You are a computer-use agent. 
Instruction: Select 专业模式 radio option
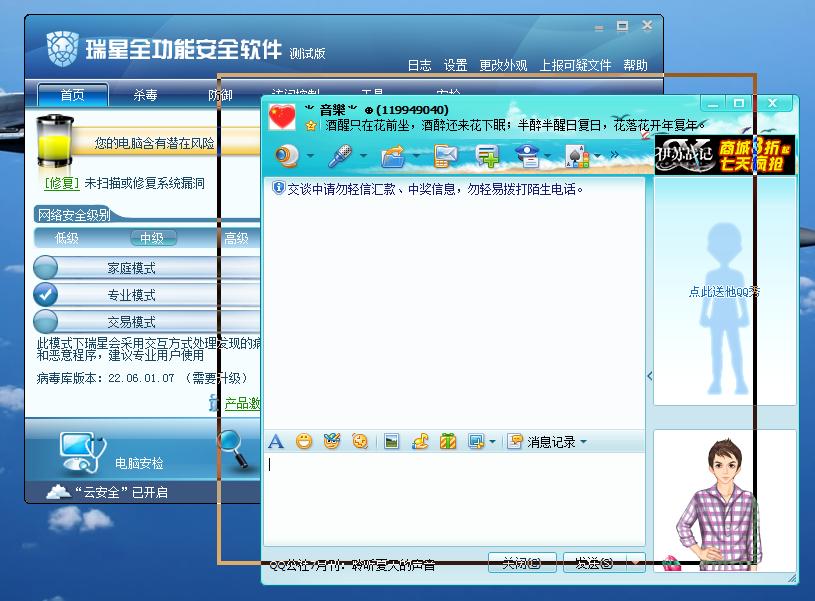(46, 295)
